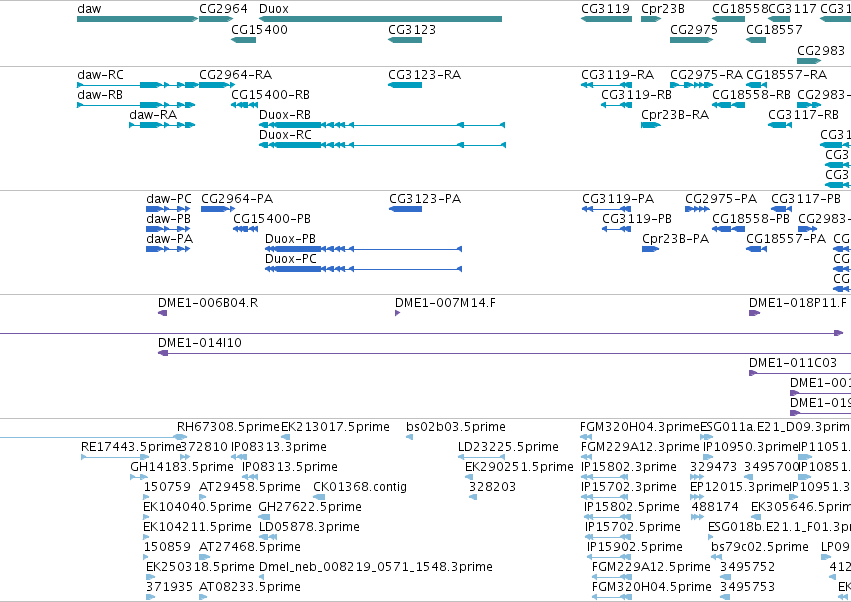851x602 pixels.
Task: Click the Cpr23B-RA transcript
Action: [651, 125]
